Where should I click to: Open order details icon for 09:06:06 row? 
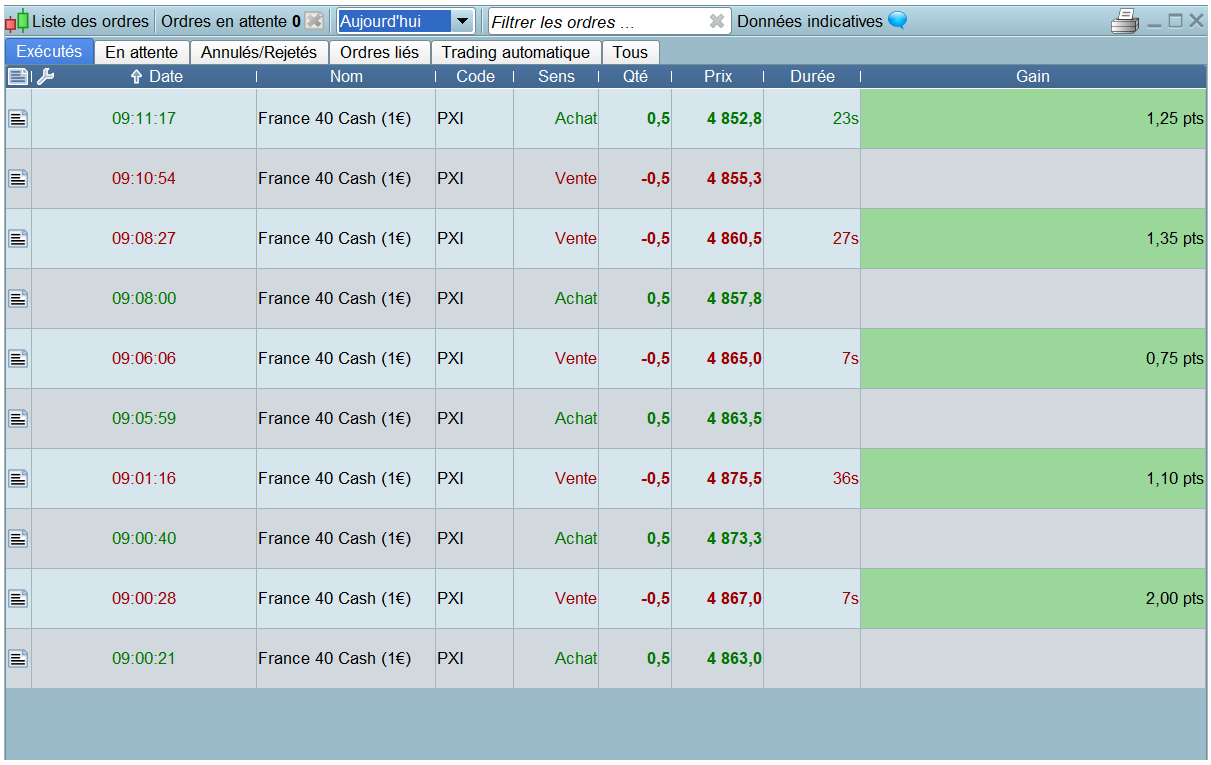18,358
